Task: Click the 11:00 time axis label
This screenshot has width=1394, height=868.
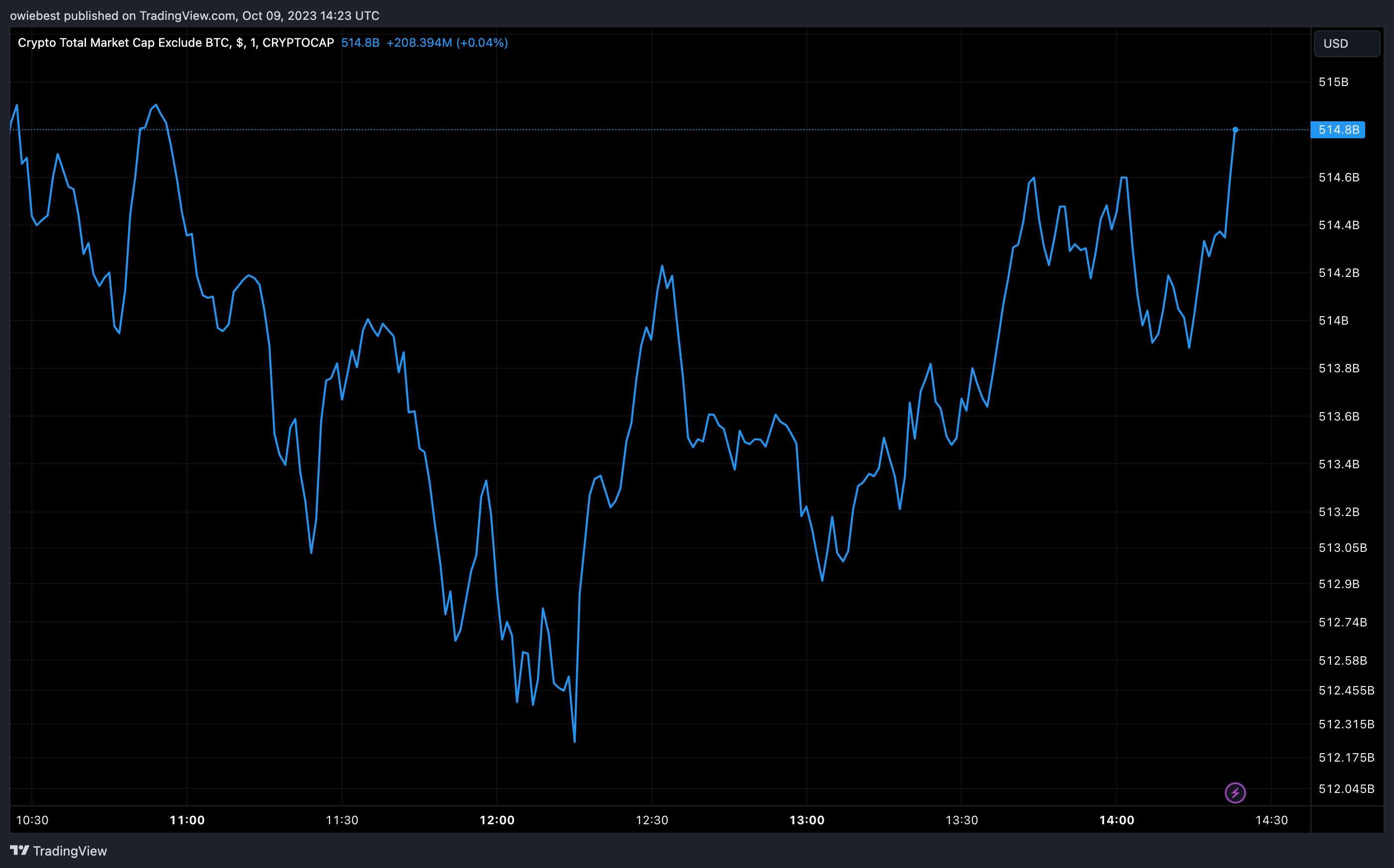Action: point(187,820)
